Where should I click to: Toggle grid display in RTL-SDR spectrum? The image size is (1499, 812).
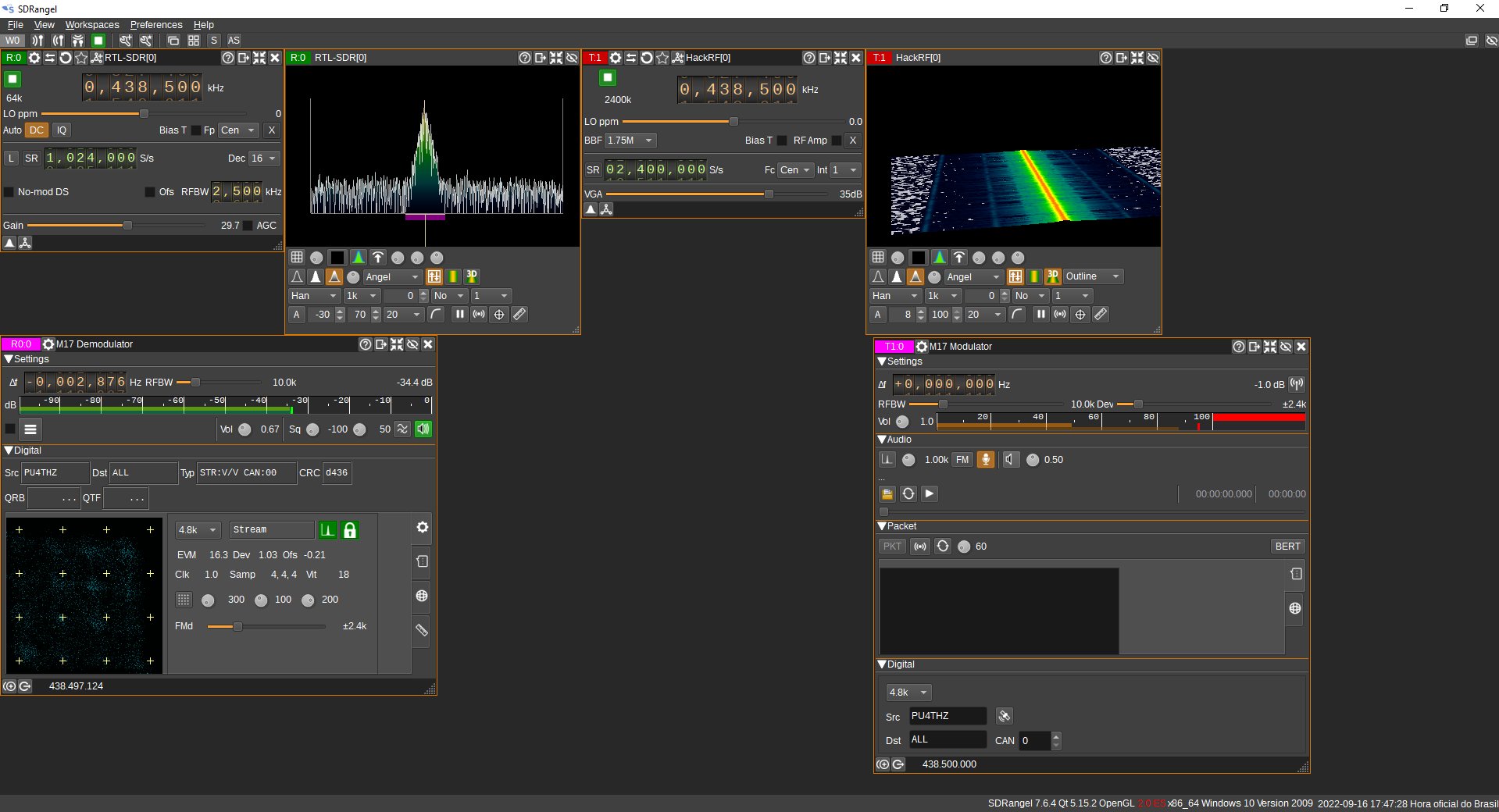click(x=297, y=258)
